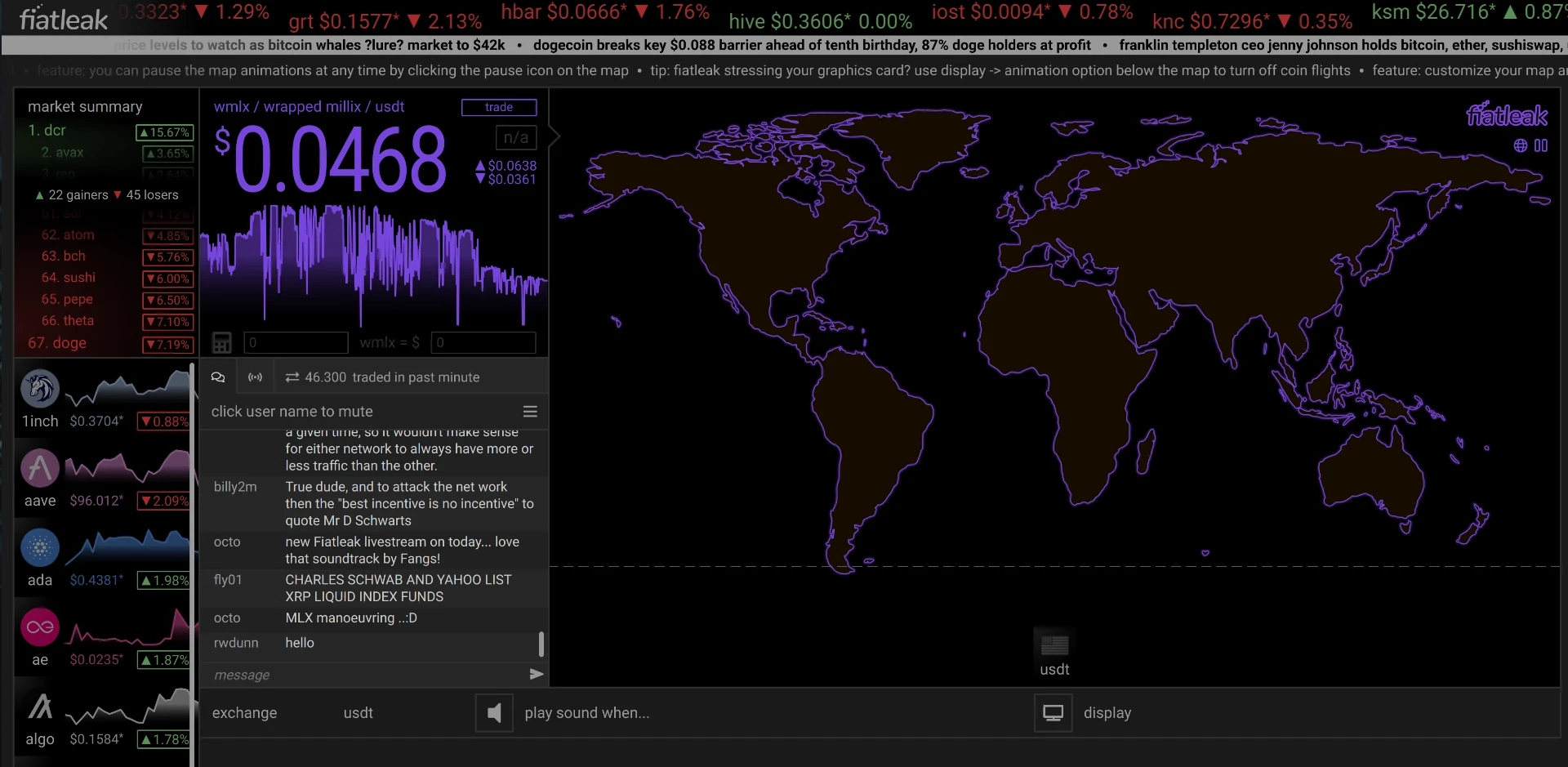Click user name billy2m to mute
The image size is (1568, 767).
[x=235, y=487]
